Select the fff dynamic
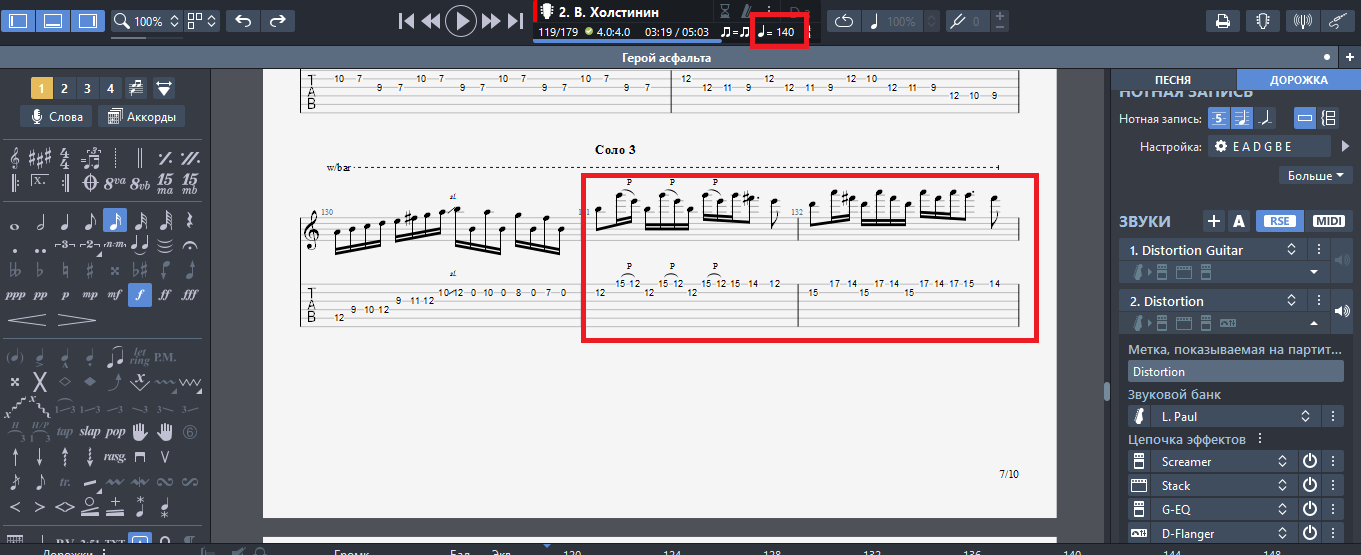This screenshot has height=555, width=1361. (x=190, y=295)
